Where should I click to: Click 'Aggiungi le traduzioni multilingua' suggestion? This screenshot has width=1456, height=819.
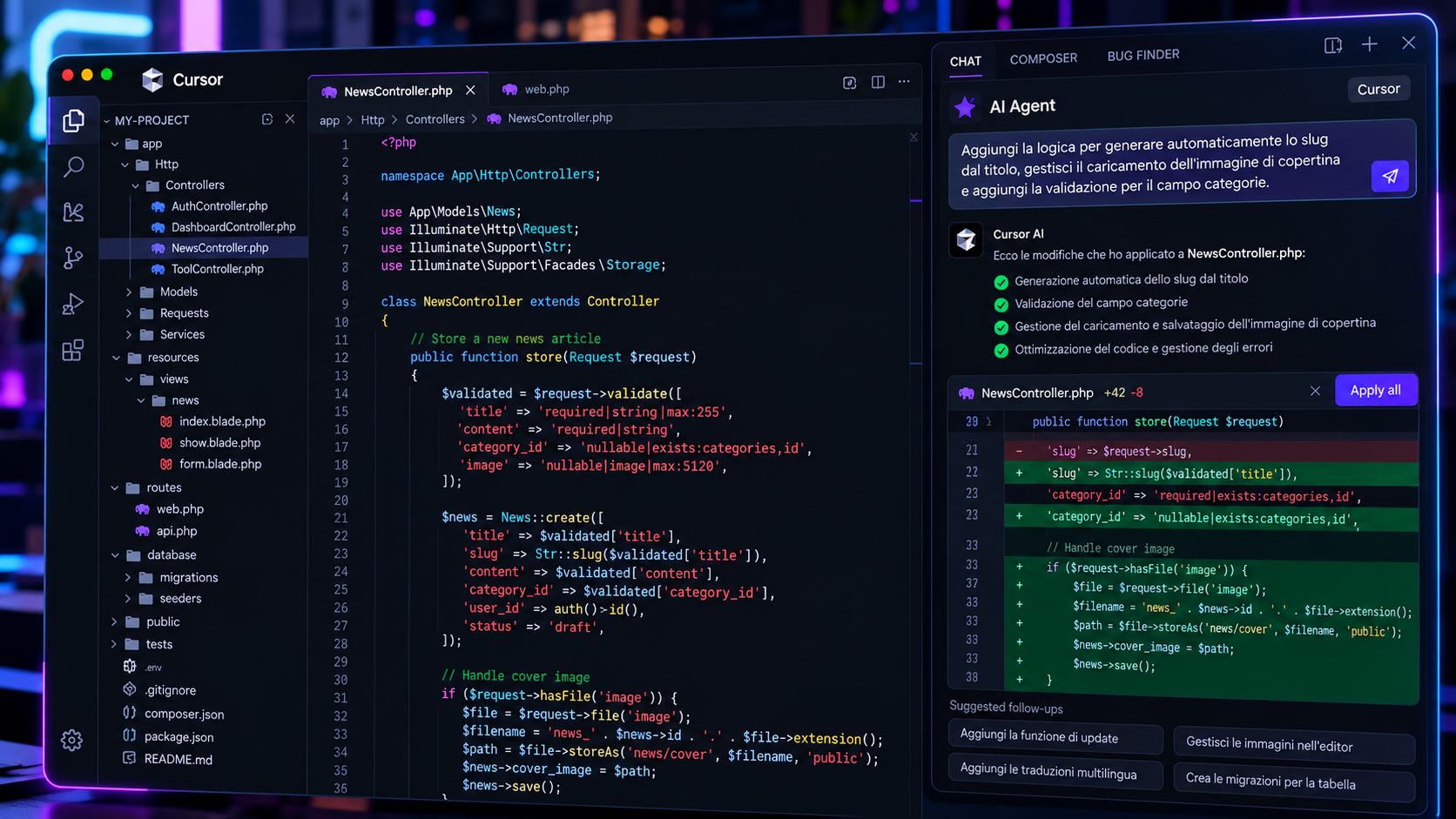point(1055,773)
